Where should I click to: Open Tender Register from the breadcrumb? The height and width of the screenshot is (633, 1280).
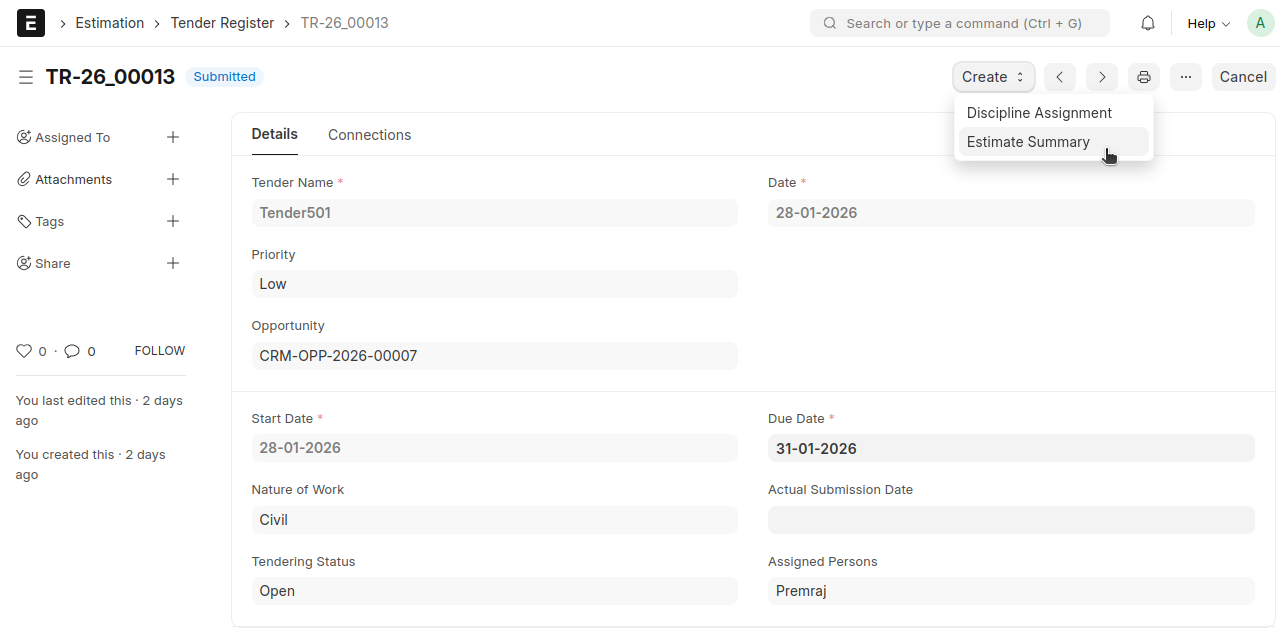tap(222, 22)
